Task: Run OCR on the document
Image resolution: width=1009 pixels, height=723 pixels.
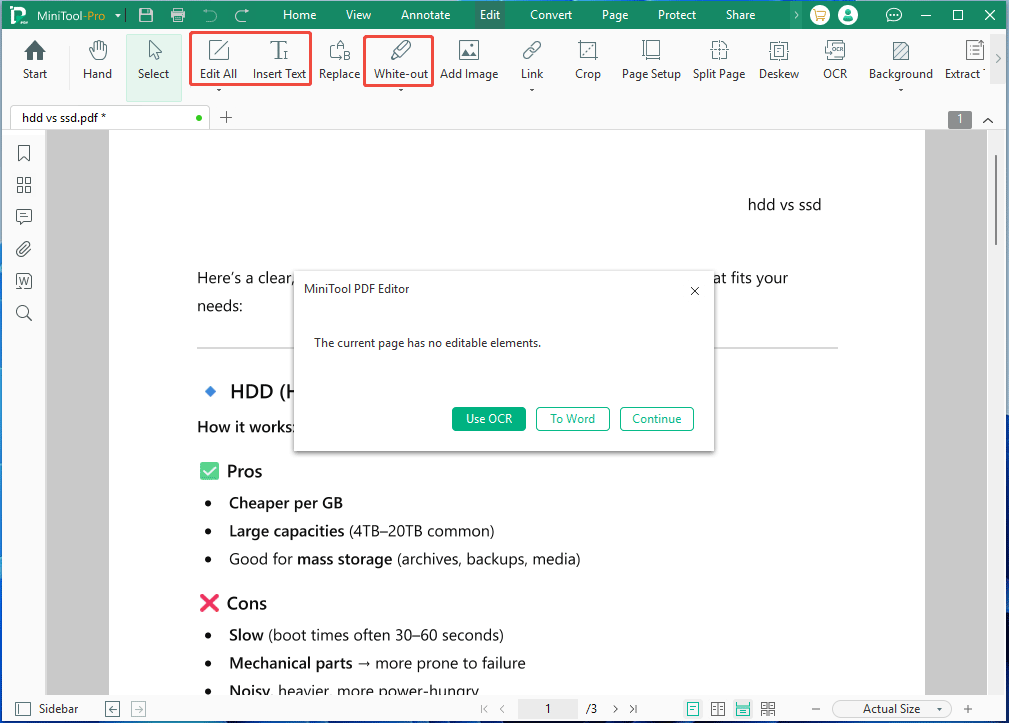Action: pos(835,60)
